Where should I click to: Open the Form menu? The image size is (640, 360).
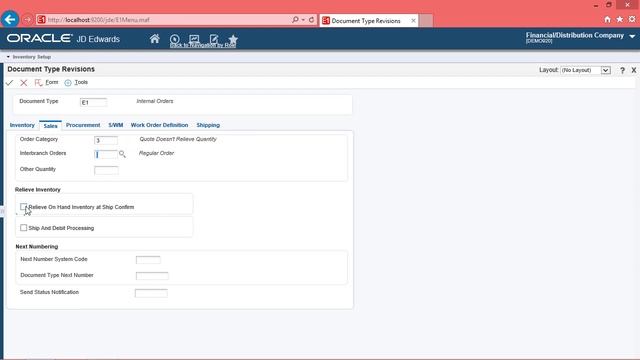pyautogui.click(x=52, y=82)
